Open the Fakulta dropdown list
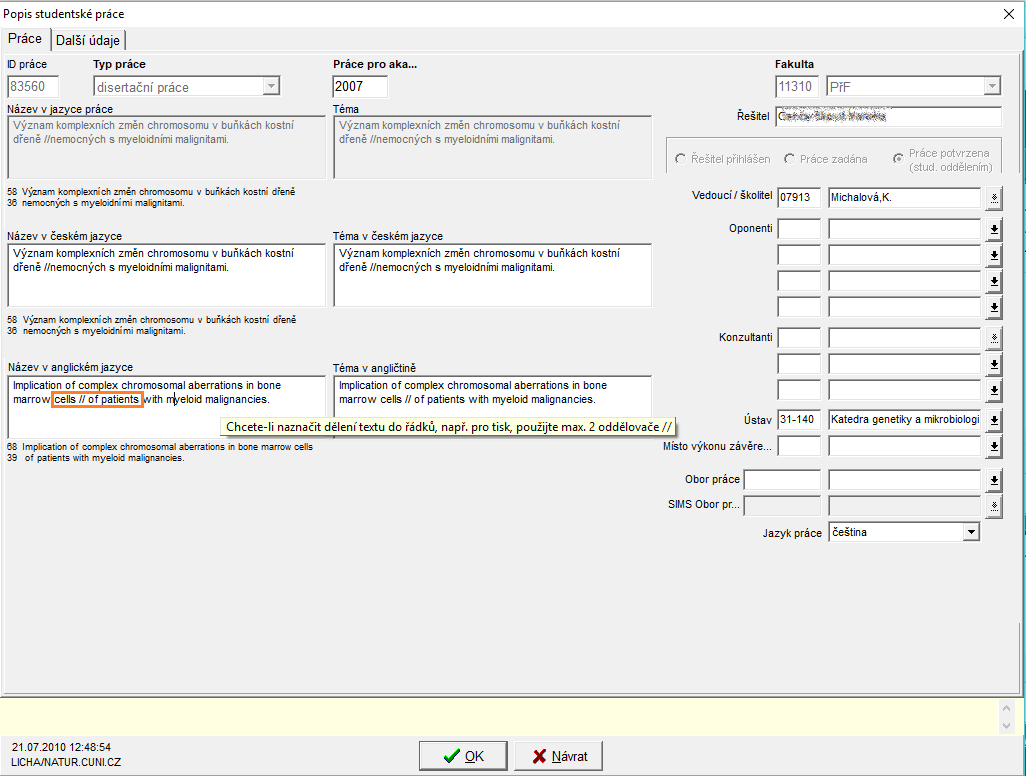The height and width of the screenshot is (776, 1026). coord(991,87)
